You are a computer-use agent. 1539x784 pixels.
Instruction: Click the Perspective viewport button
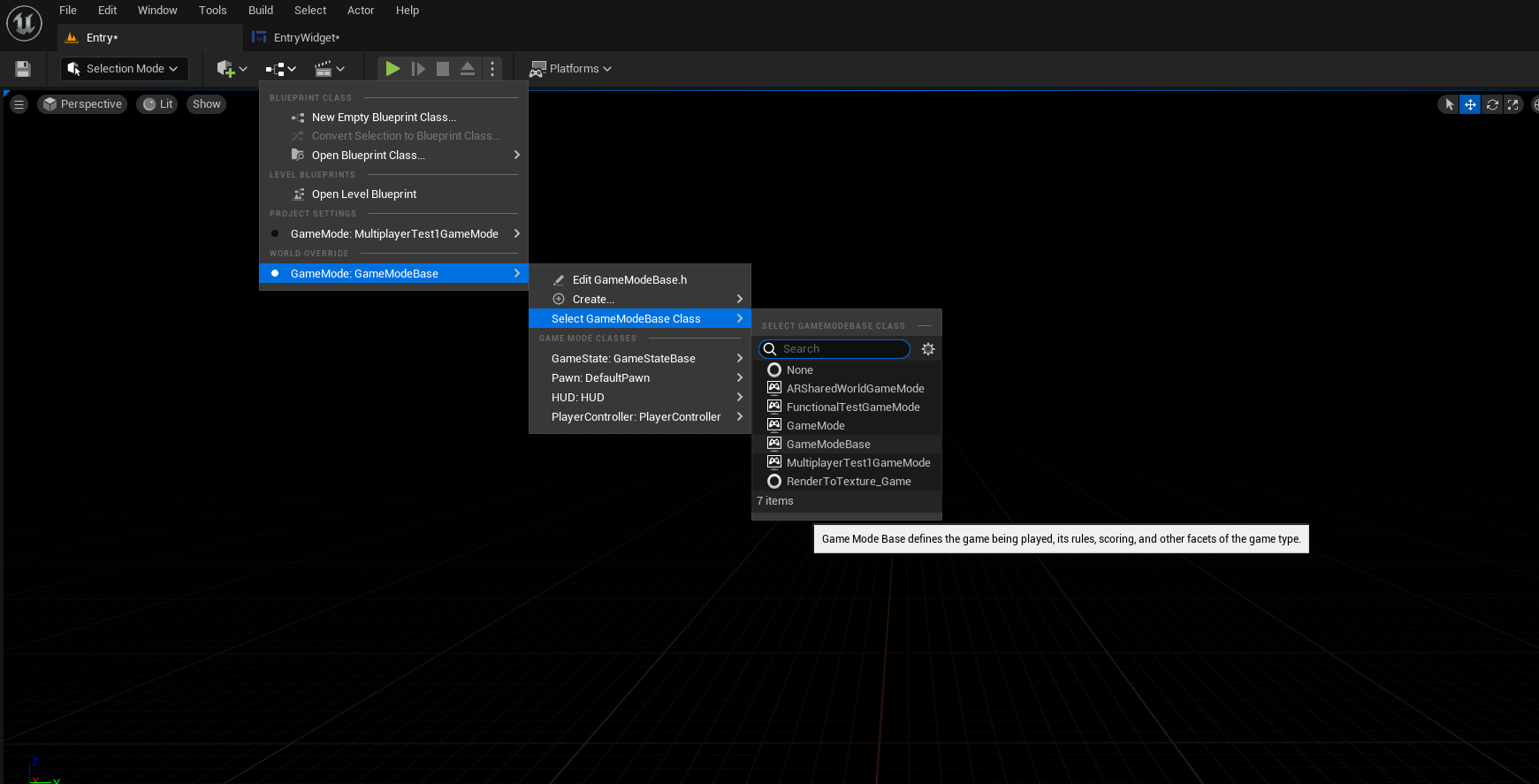point(82,104)
